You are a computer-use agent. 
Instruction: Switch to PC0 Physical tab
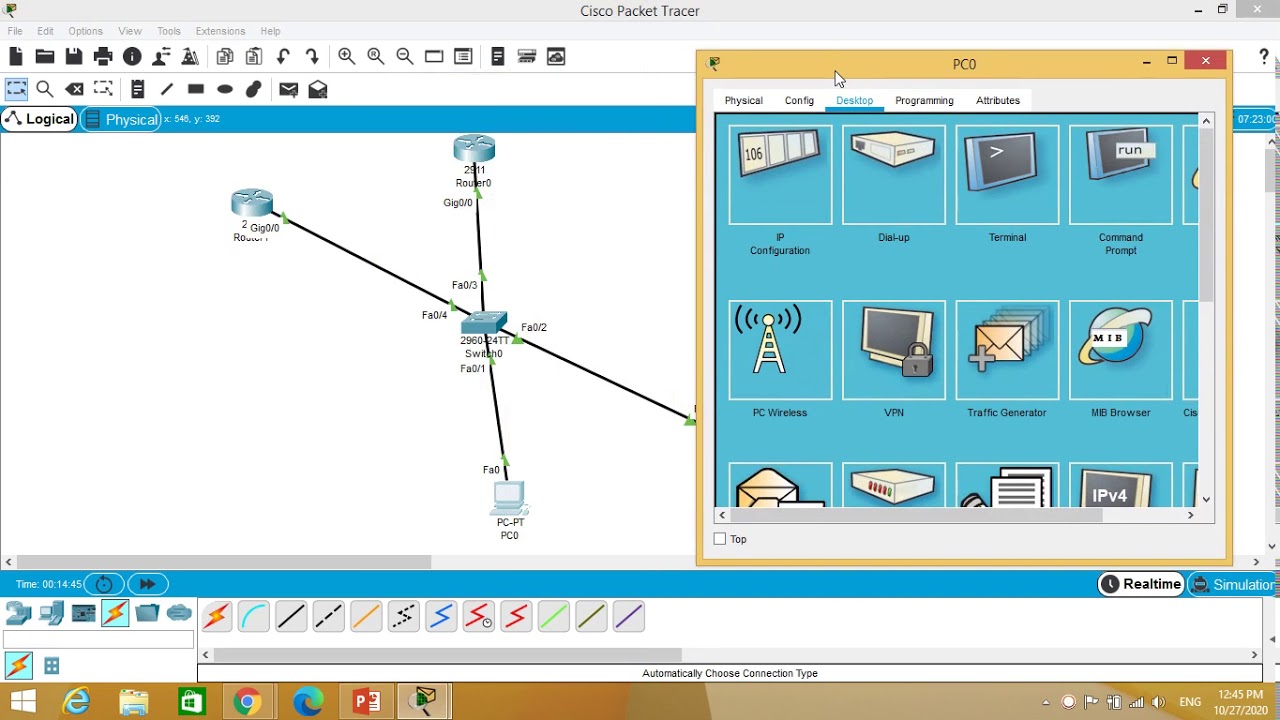tap(743, 100)
